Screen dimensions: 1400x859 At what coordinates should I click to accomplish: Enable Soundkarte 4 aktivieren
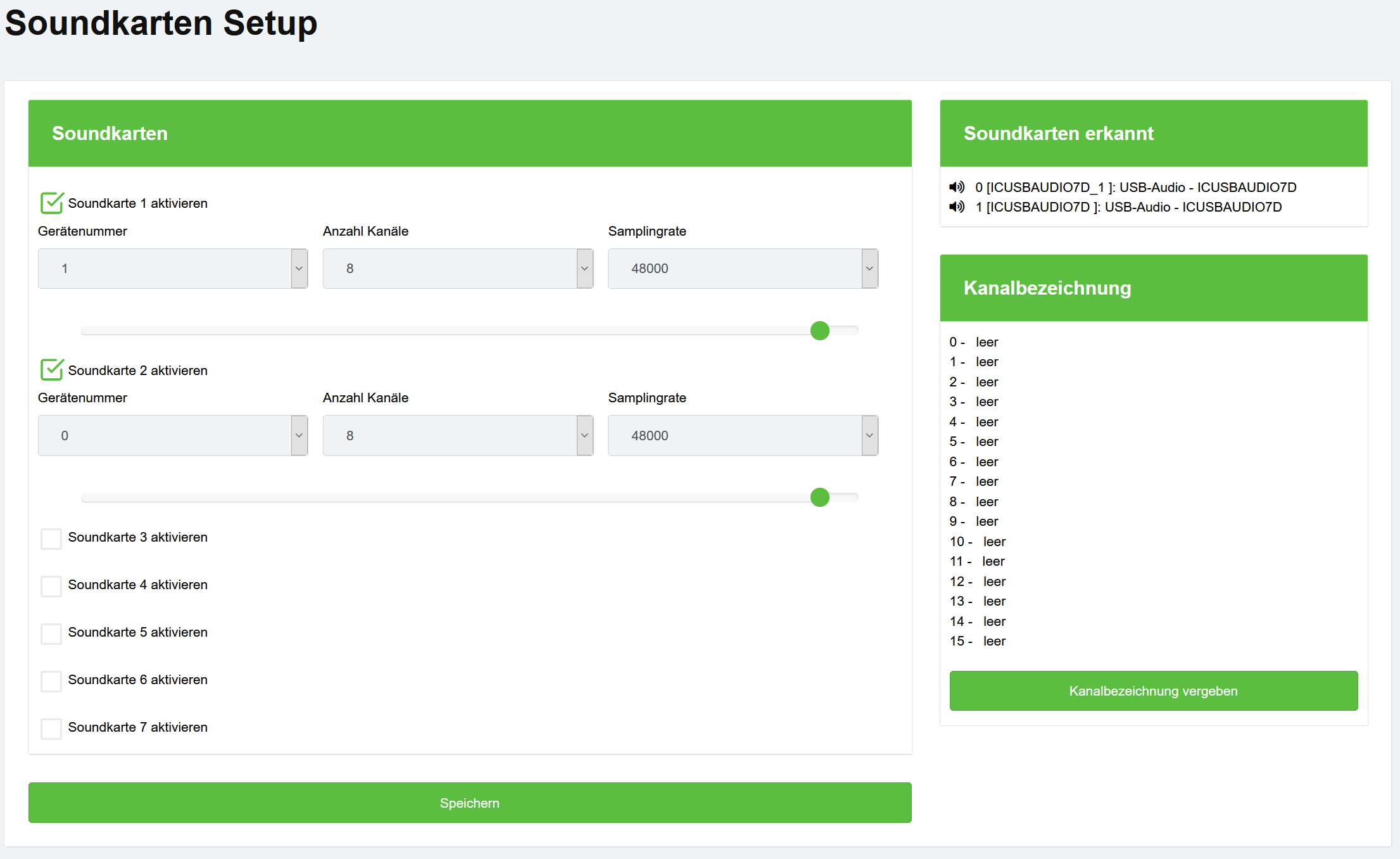pos(51,586)
